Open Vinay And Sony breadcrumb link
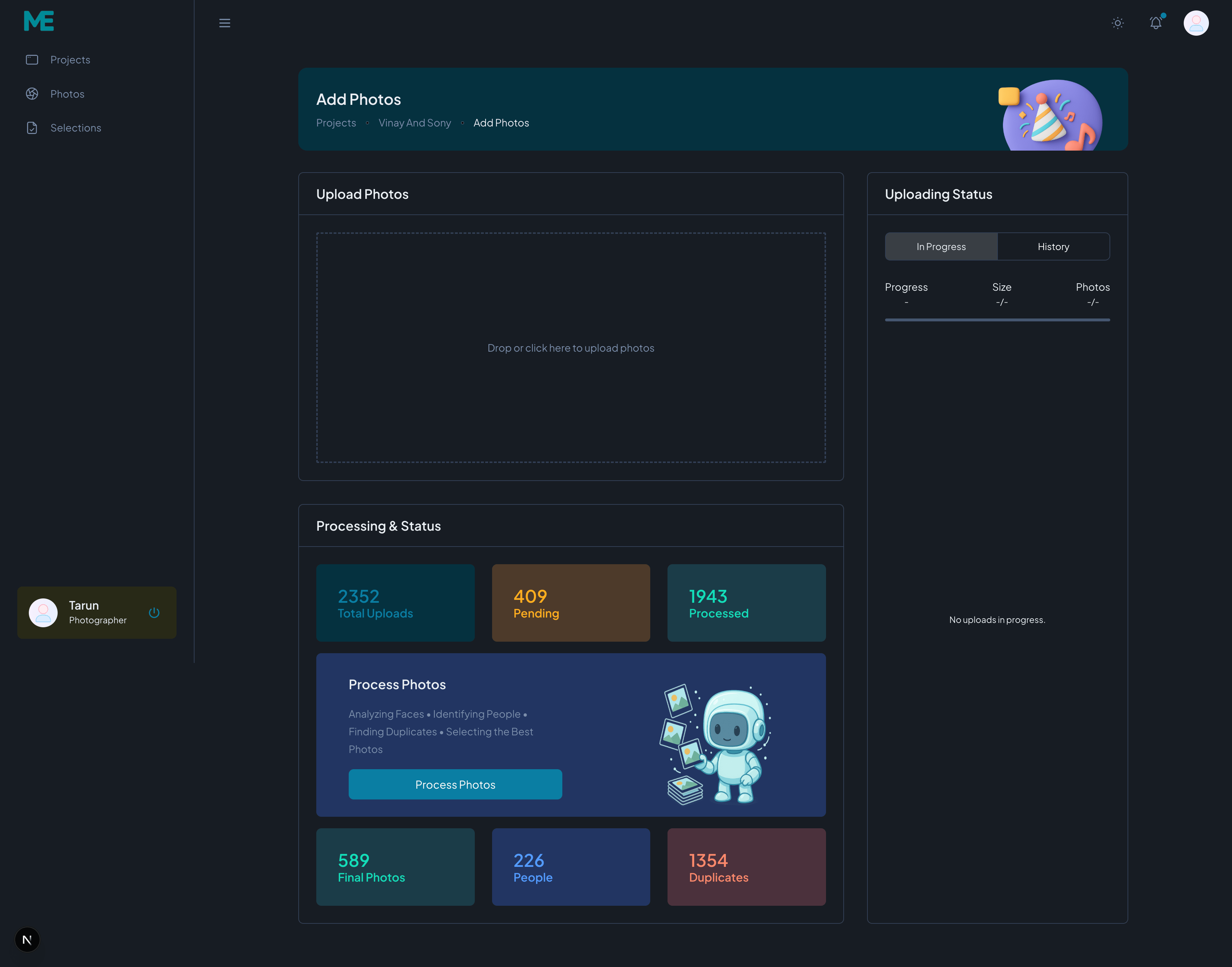This screenshot has height=967, width=1232. [x=414, y=123]
